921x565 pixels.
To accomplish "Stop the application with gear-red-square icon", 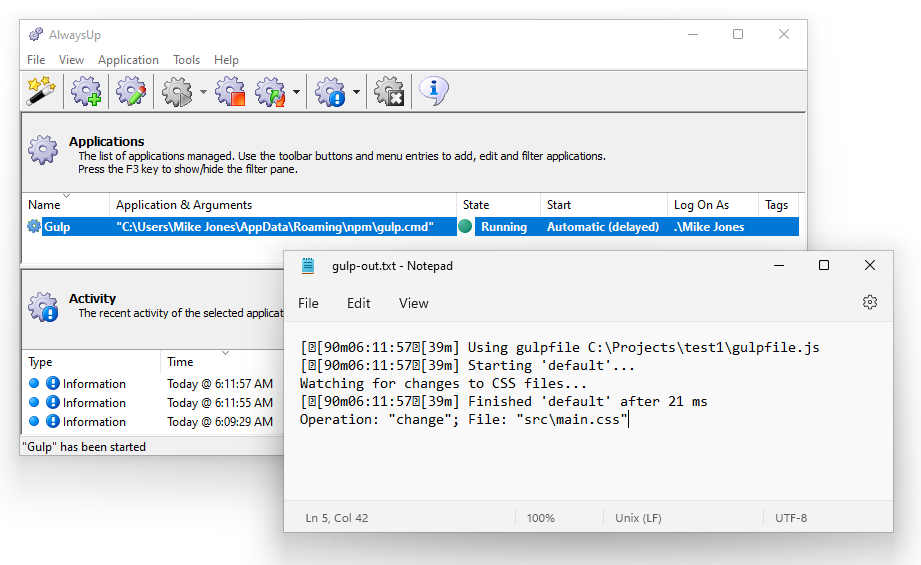I will click(x=230, y=91).
